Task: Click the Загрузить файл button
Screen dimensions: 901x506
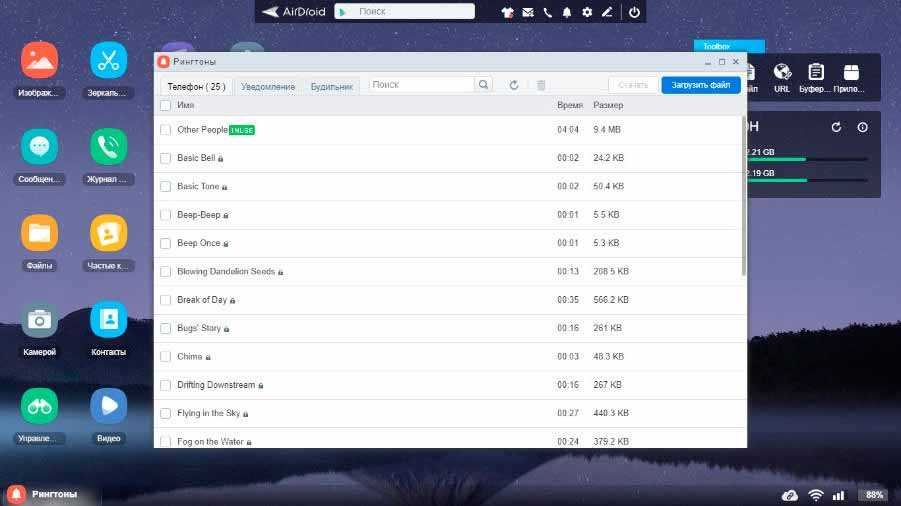Action: point(700,86)
